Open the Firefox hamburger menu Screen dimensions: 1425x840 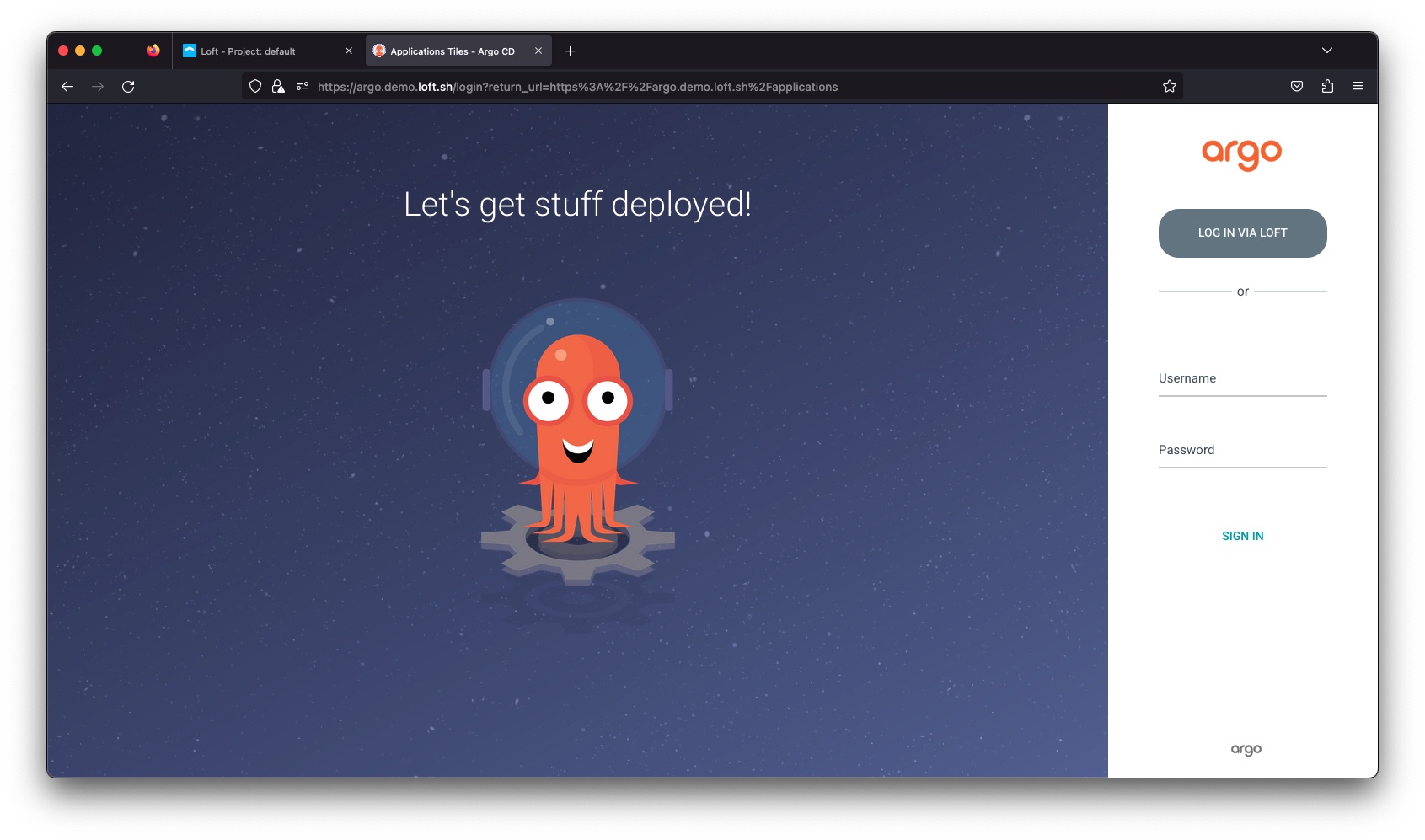[1358, 87]
